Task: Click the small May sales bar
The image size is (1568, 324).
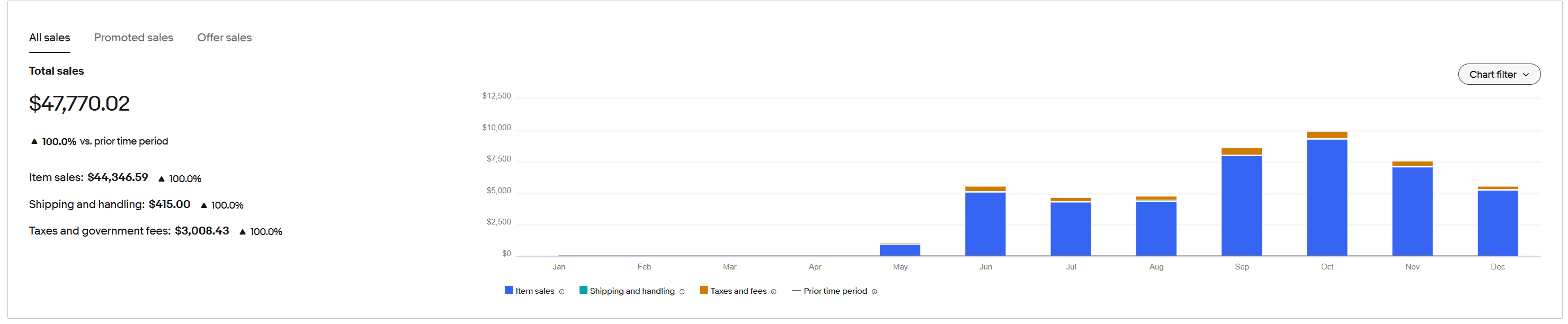Action: click(x=899, y=250)
